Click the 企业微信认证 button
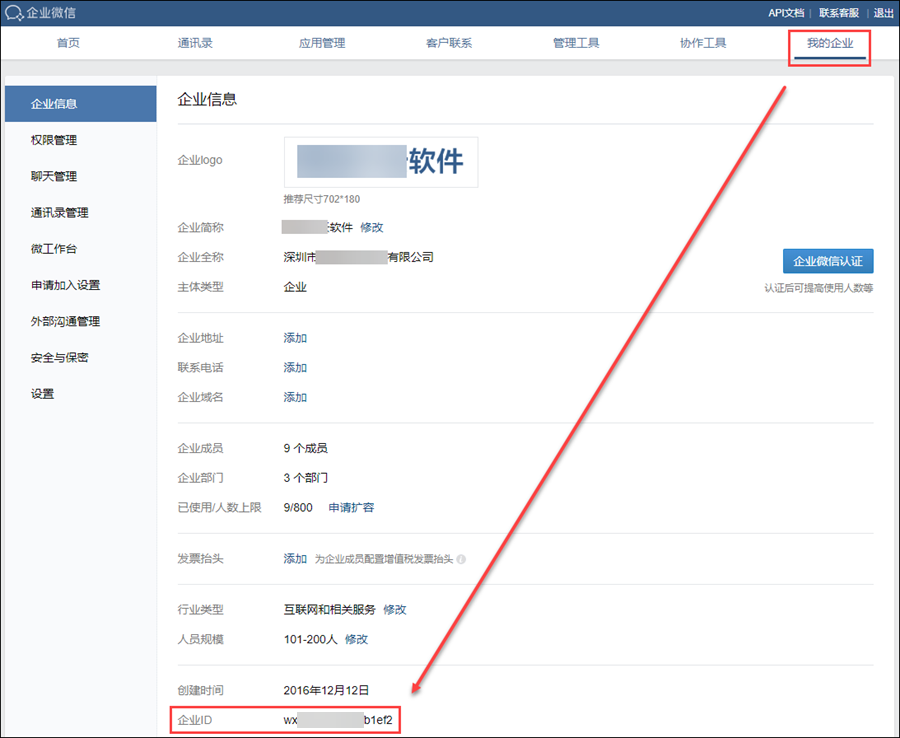 click(x=828, y=261)
